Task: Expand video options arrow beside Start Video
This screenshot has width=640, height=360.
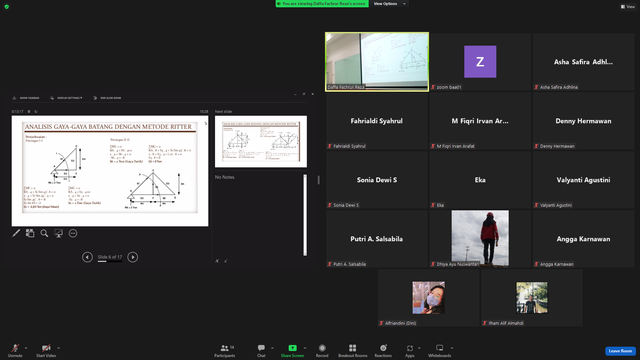Action: click(58, 348)
